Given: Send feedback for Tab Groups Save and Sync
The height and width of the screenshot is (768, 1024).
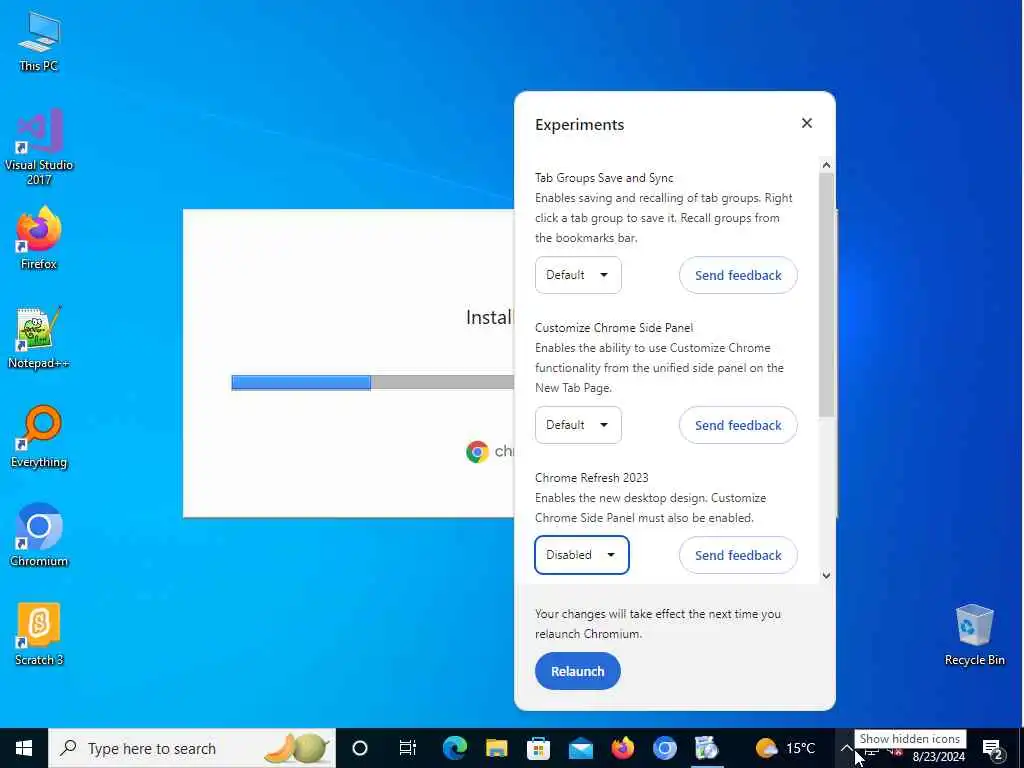Looking at the screenshot, I should [738, 275].
